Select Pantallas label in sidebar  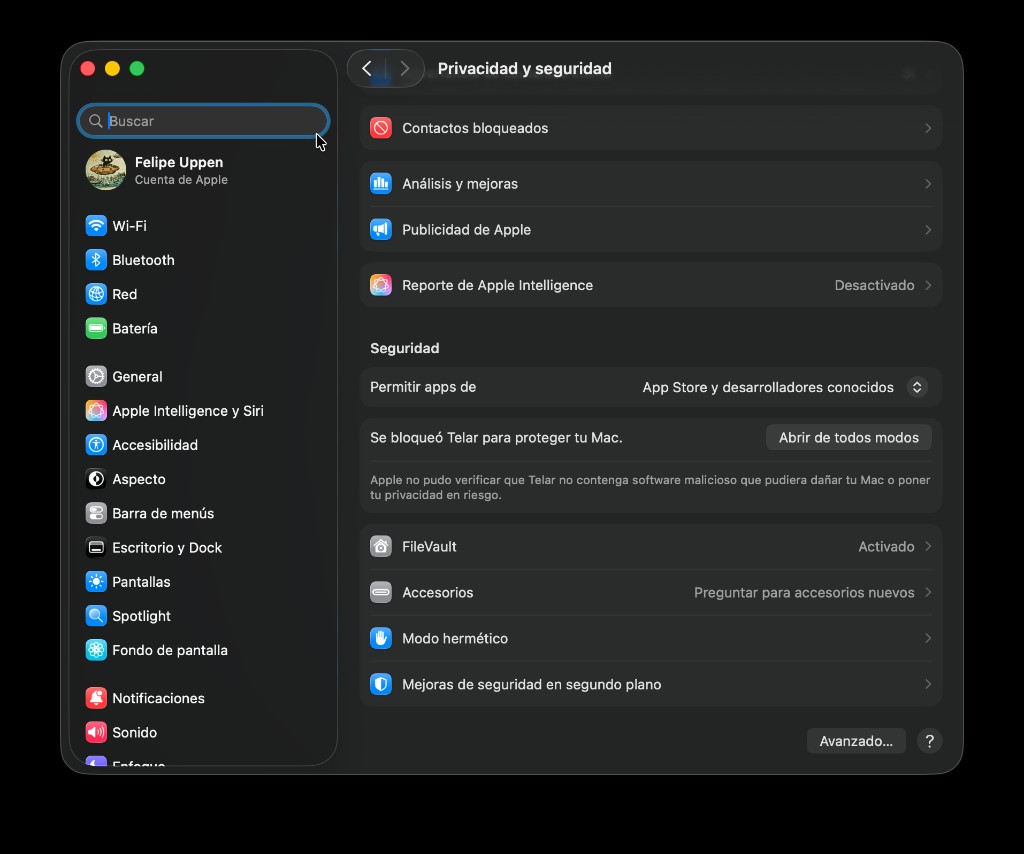pos(141,582)
